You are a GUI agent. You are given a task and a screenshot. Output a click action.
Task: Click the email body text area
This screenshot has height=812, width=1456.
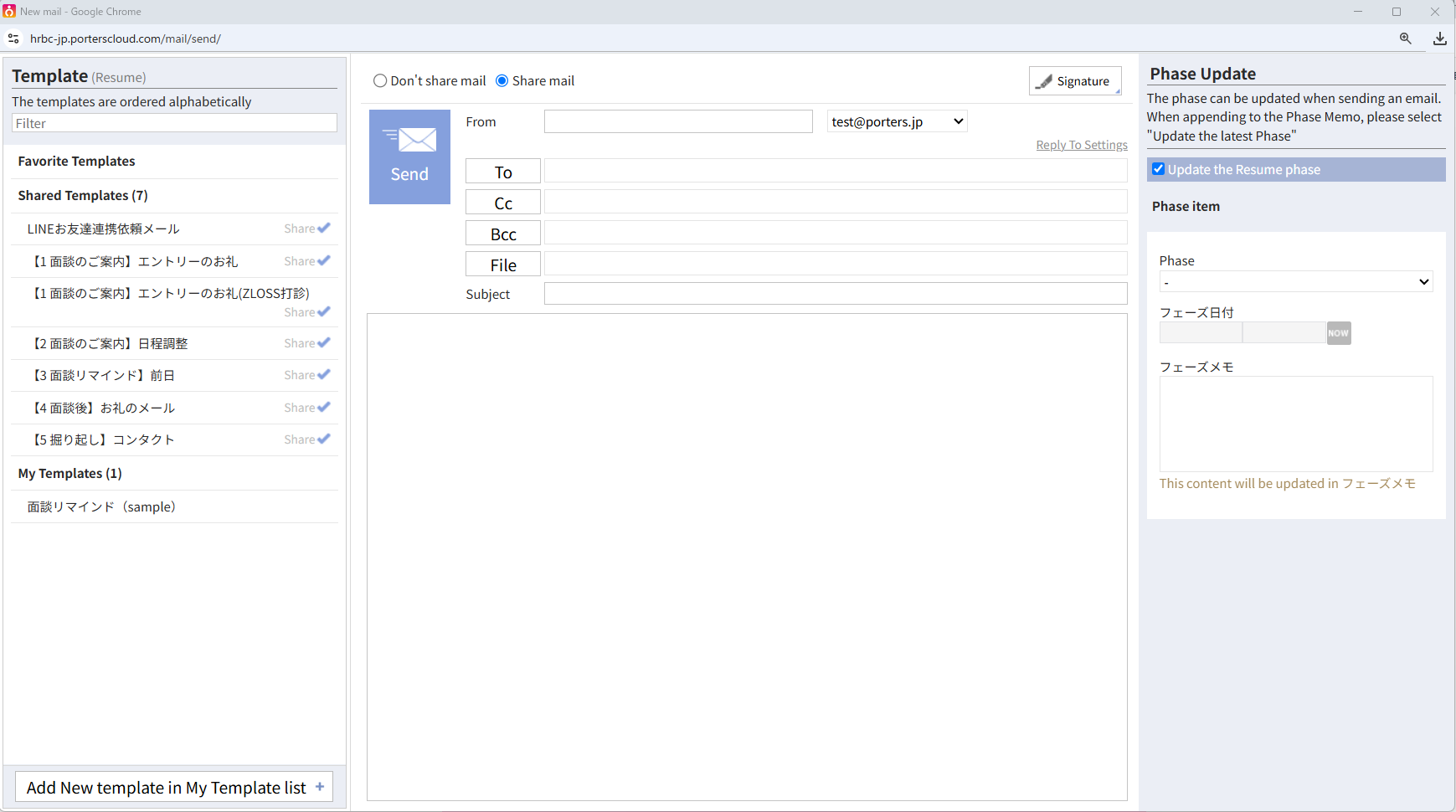click(747, 557)
